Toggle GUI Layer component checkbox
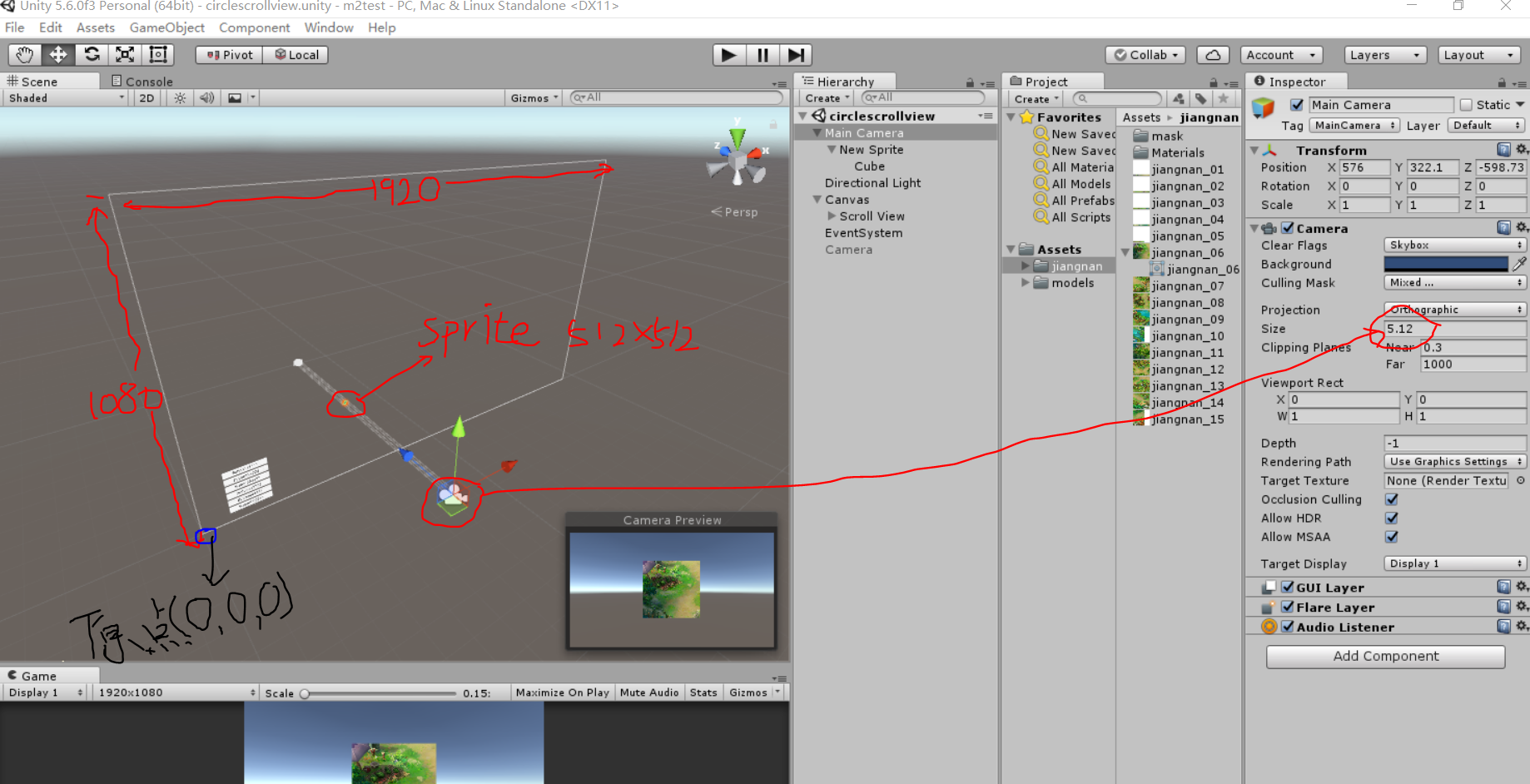1530x784 pixels. [1287, 587]
